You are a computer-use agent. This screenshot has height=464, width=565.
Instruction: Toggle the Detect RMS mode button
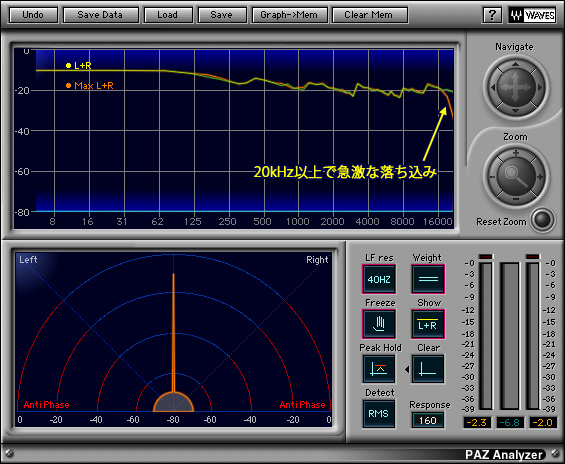(379, 414)
